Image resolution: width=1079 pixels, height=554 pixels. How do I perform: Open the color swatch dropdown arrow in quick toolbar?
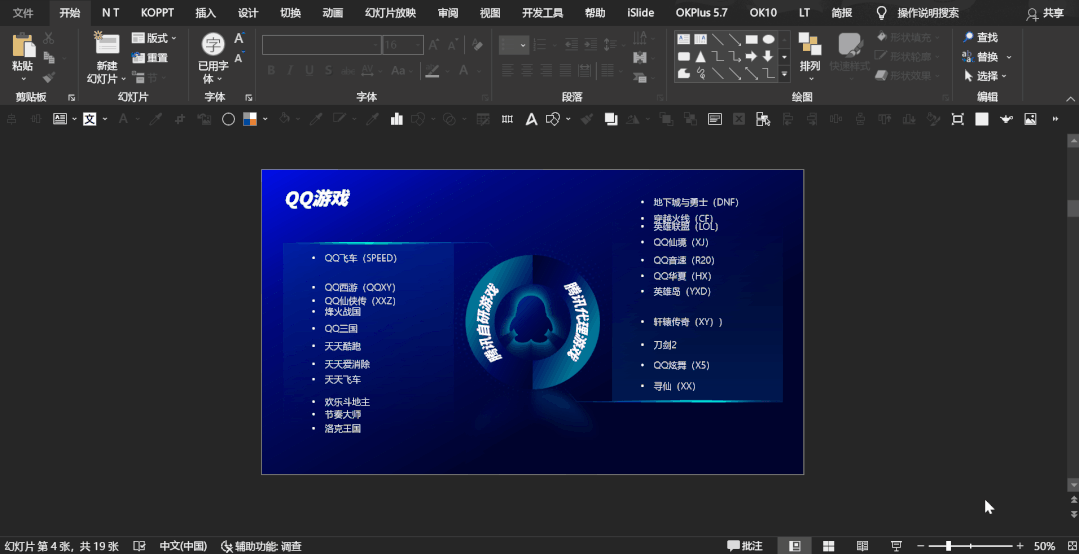(265, 119)
